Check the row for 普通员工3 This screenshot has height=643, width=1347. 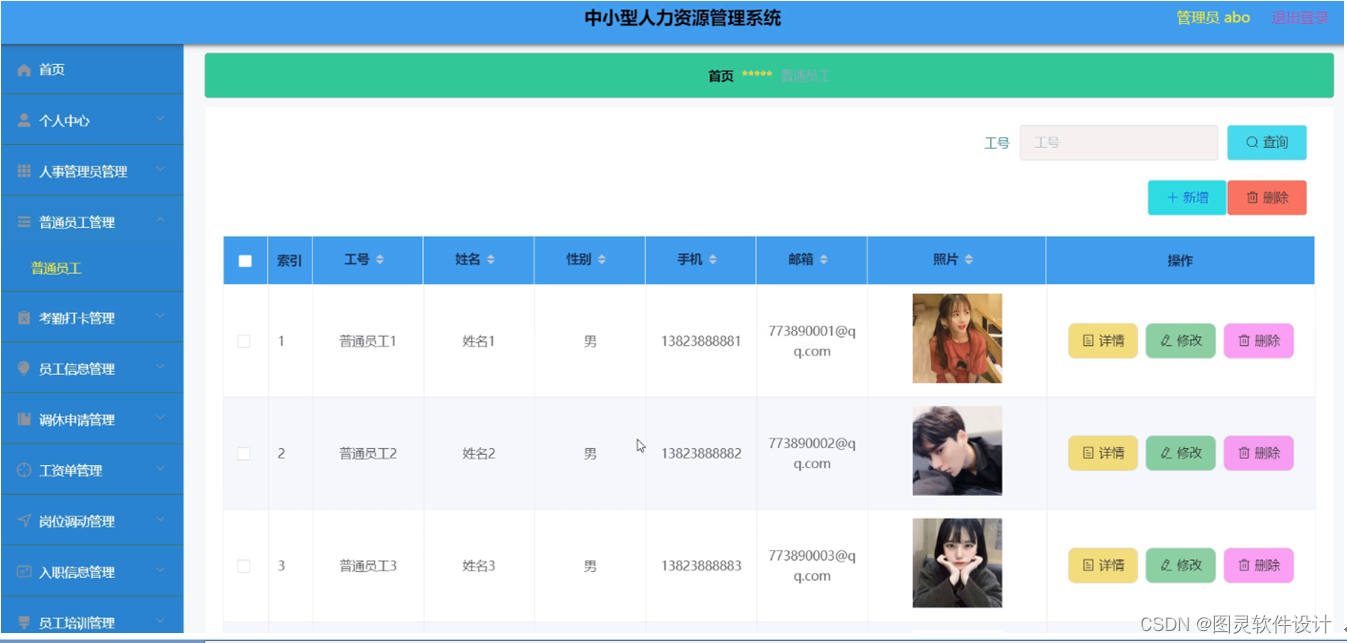tap(244, 566)
